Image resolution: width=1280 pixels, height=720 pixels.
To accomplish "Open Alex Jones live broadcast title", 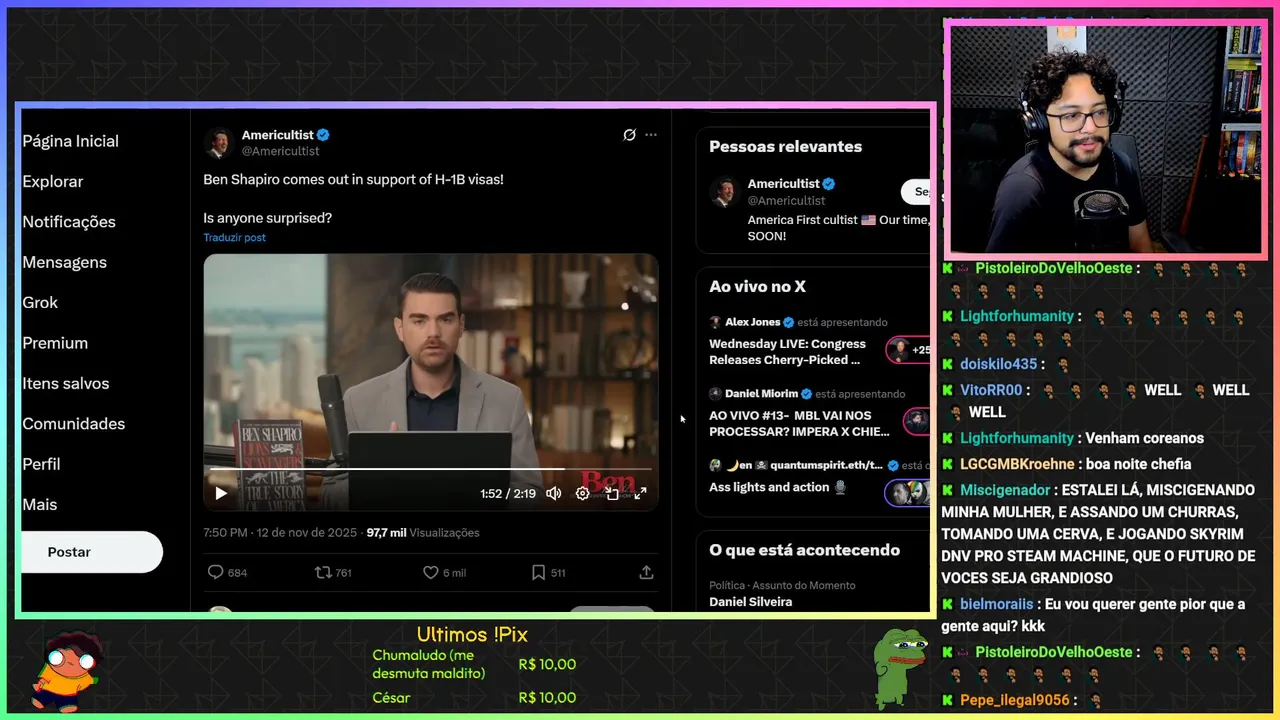I will (788, 352).
